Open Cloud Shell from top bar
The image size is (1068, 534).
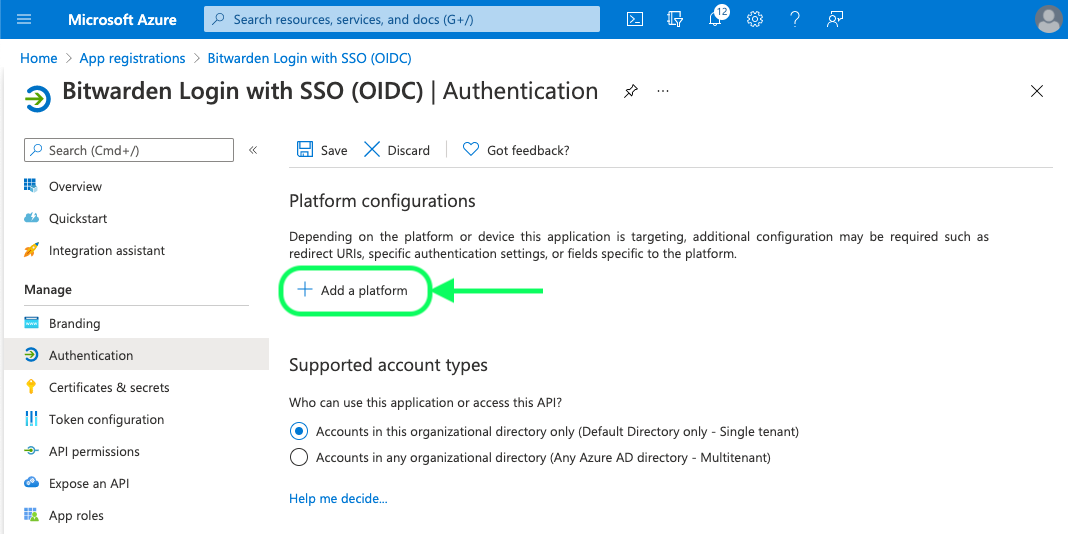635,19
